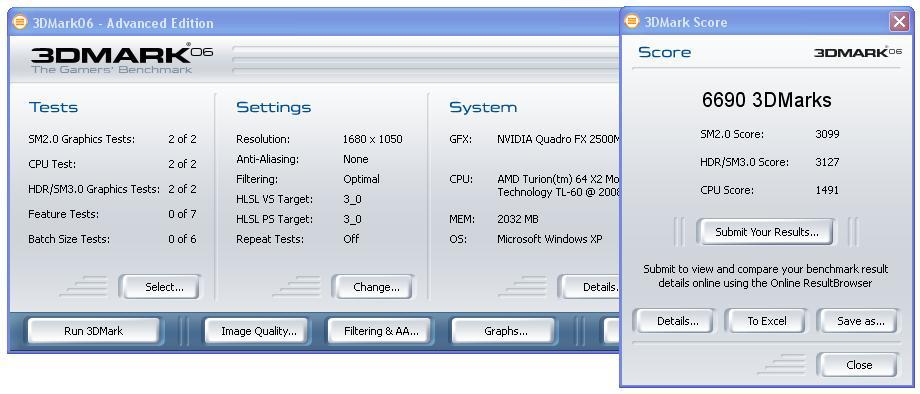Click the Score heading in dialog
The image size is (920, 394).
point(664,52)
